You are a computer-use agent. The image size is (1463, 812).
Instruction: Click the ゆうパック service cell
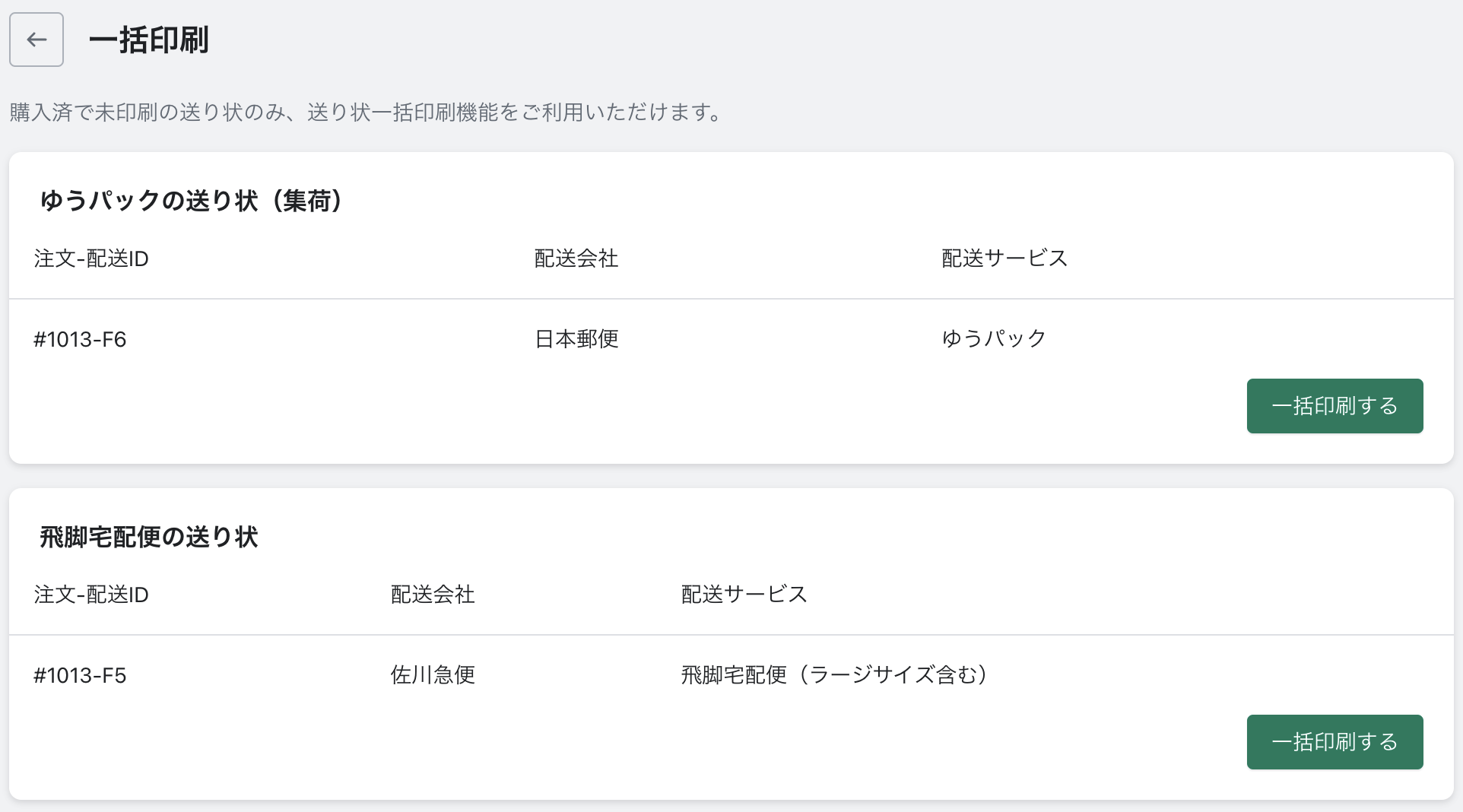pyautogui.click(x=994, y=339)
